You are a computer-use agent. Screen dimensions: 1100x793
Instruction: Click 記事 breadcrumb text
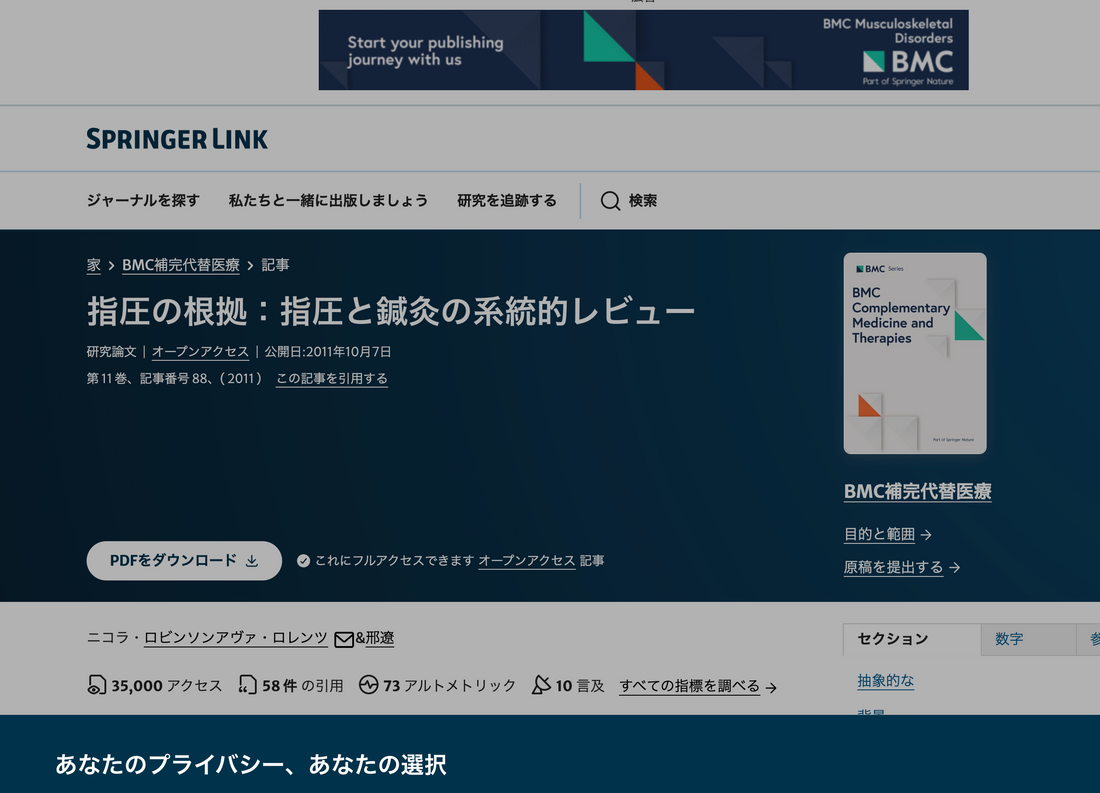[x=275, y=265]
